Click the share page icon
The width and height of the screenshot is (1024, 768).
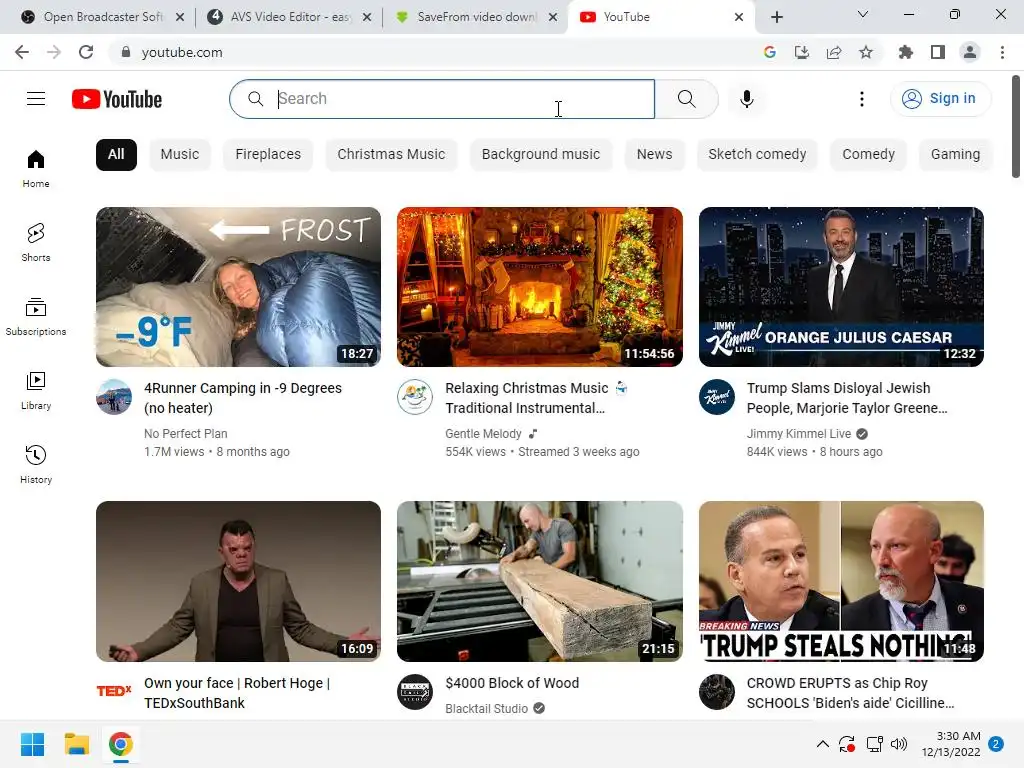(834, 52)
